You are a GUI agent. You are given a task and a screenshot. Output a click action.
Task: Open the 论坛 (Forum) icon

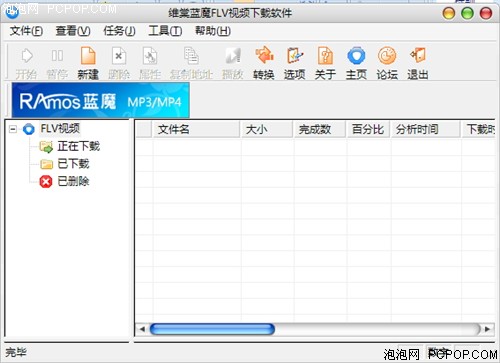pos(387,56)
